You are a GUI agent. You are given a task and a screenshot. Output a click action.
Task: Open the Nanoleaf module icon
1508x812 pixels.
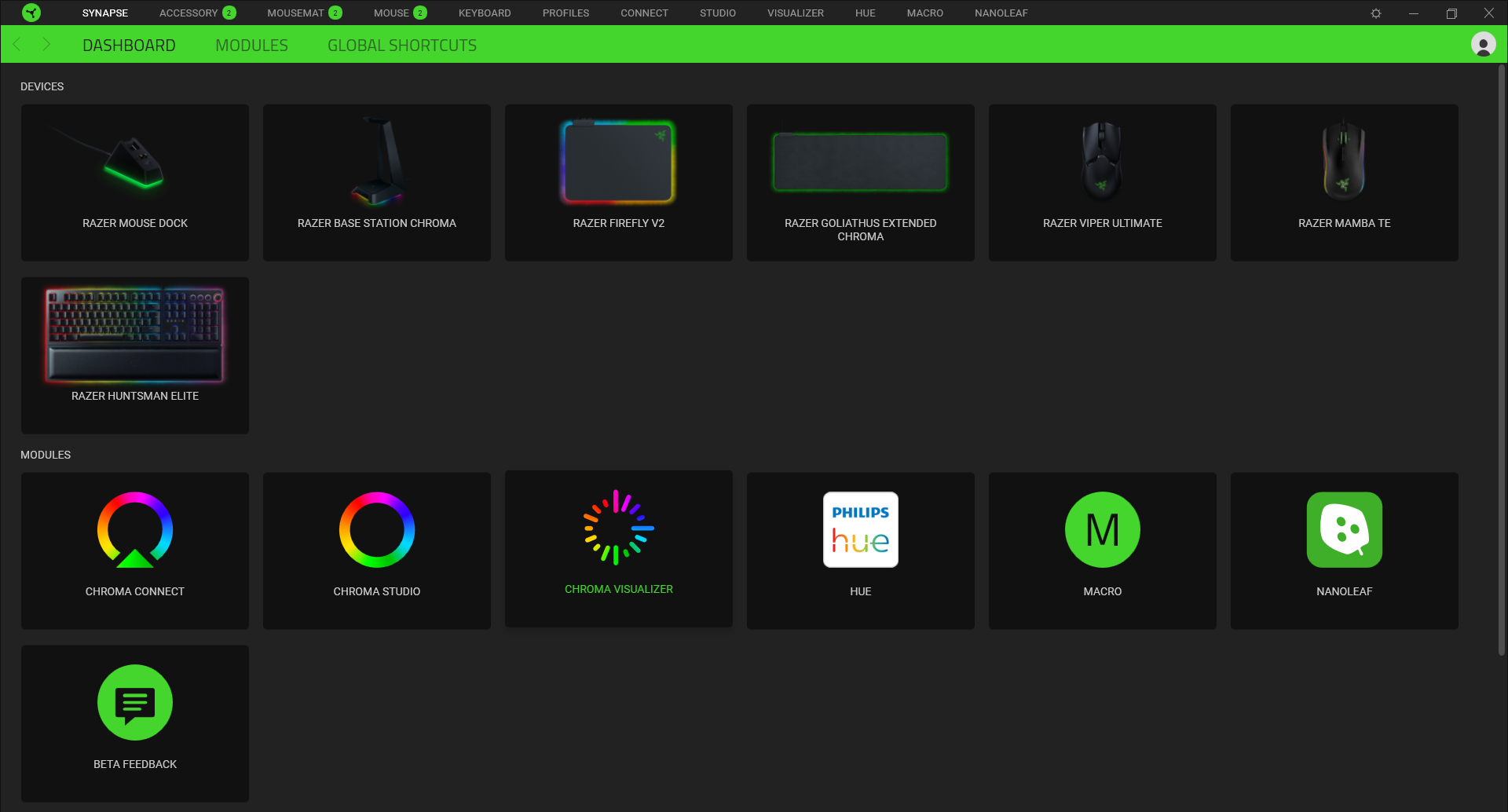[1345, 530]
